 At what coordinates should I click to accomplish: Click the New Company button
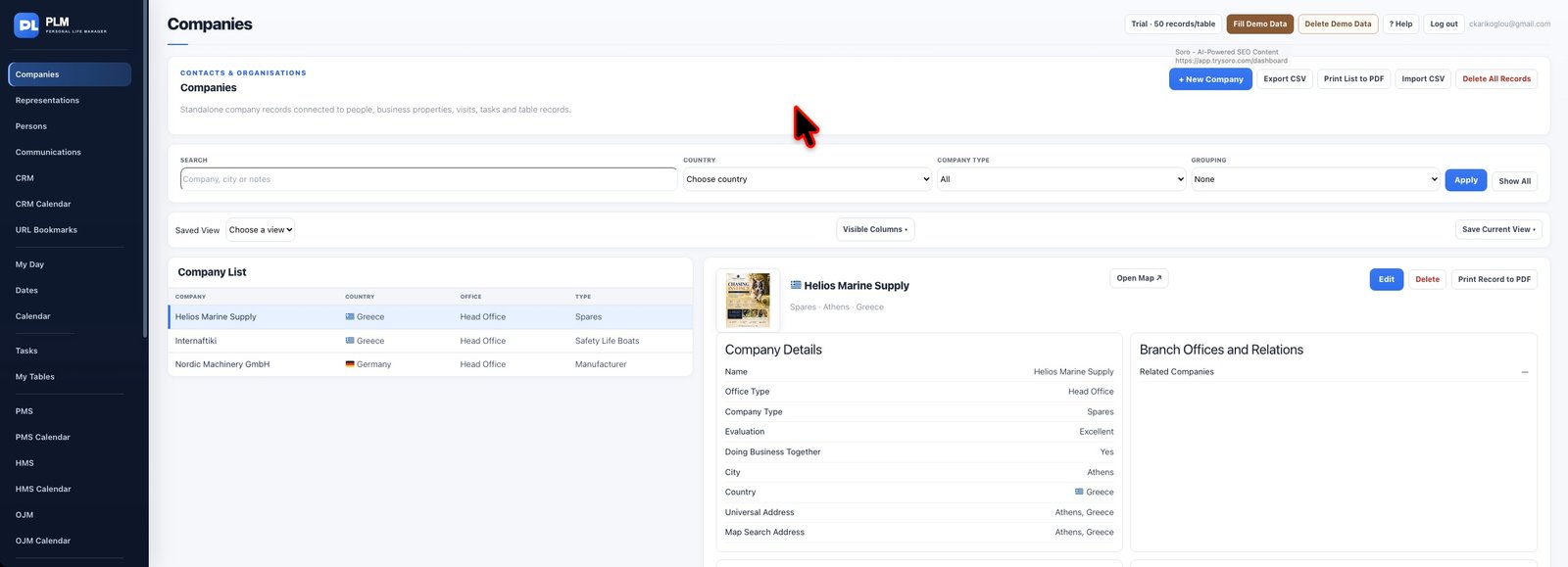coord(1210,79)
